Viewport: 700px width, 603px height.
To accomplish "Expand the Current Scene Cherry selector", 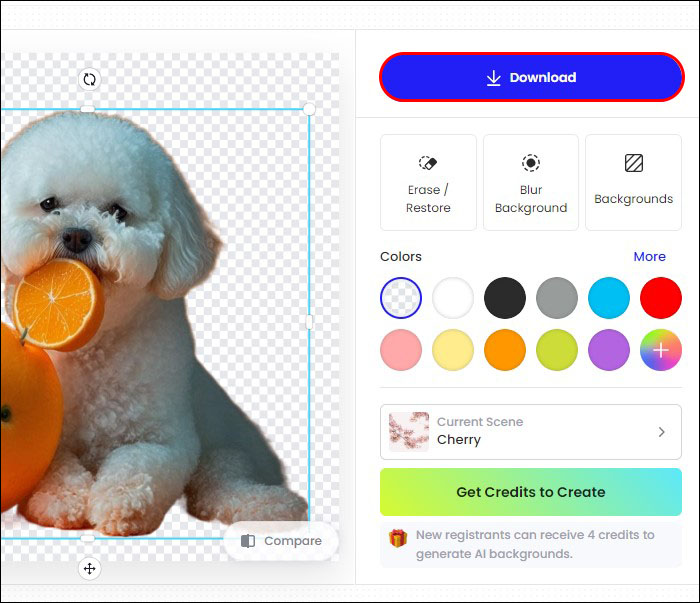I will click(x=531, y=432).
